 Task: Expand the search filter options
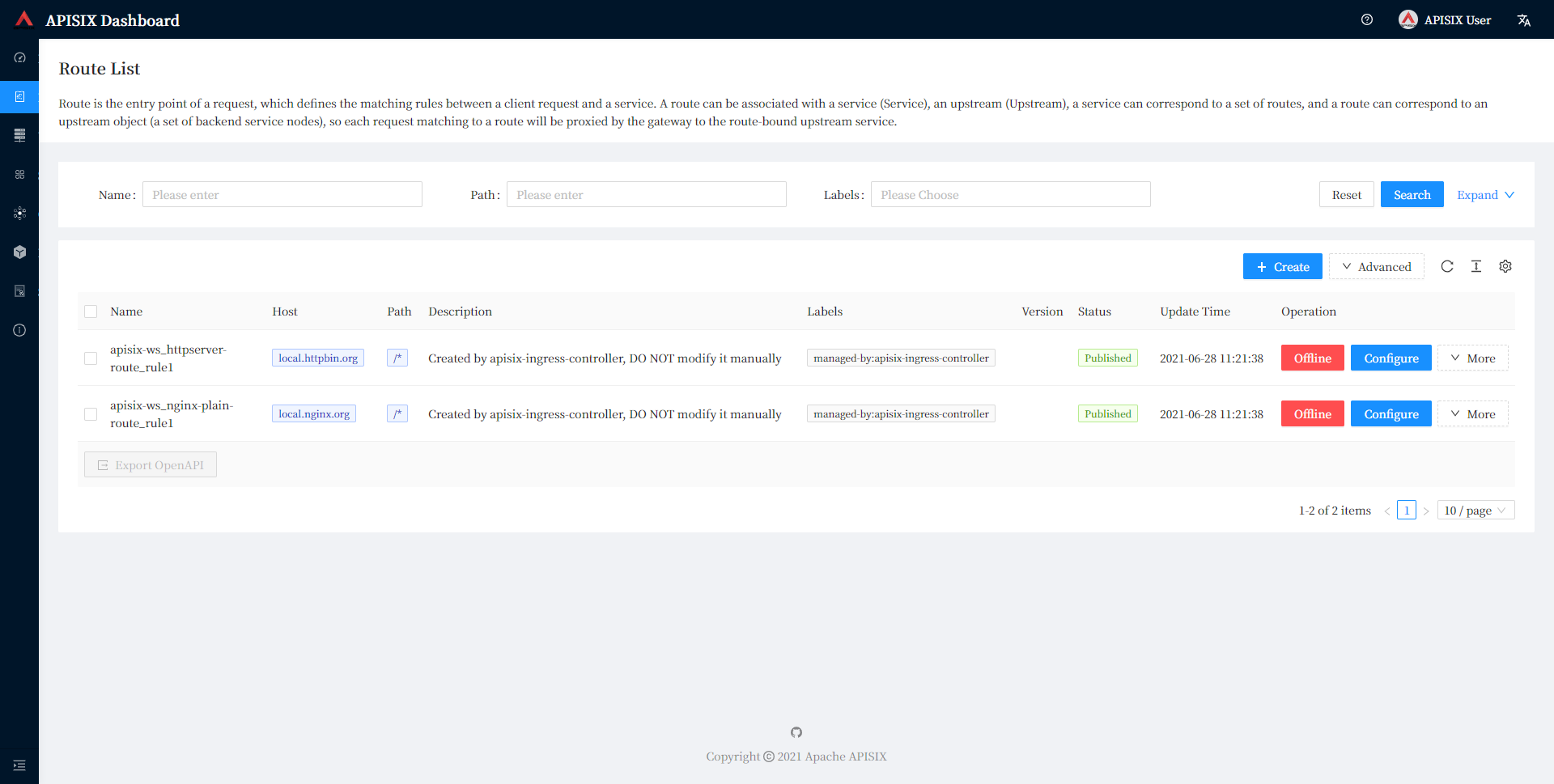1485,195
